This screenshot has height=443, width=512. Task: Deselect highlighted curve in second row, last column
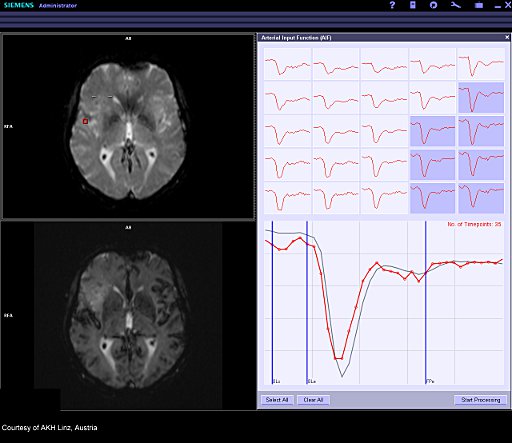point(481,97)
